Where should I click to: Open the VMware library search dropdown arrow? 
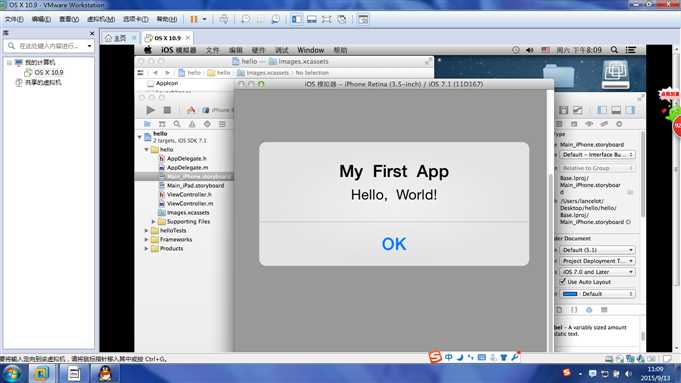click(89, 46)
